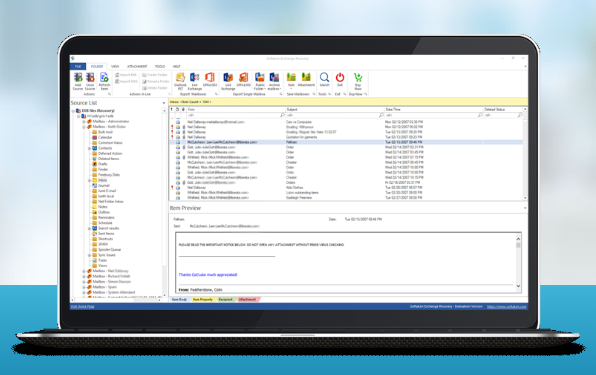This screenshot has width=596, height=375.
Task: Open the Search tool icon
Action: coord(324,79)
